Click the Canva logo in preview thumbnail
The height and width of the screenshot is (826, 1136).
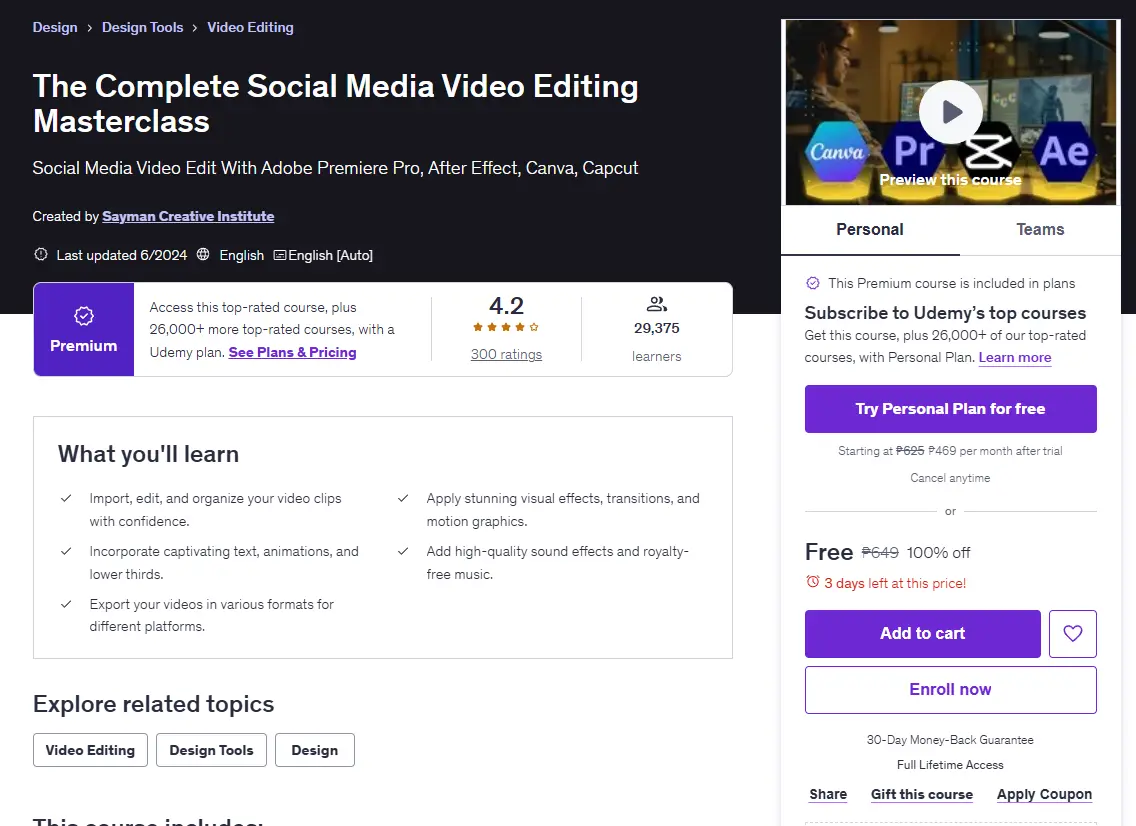[x=837, y=151]
